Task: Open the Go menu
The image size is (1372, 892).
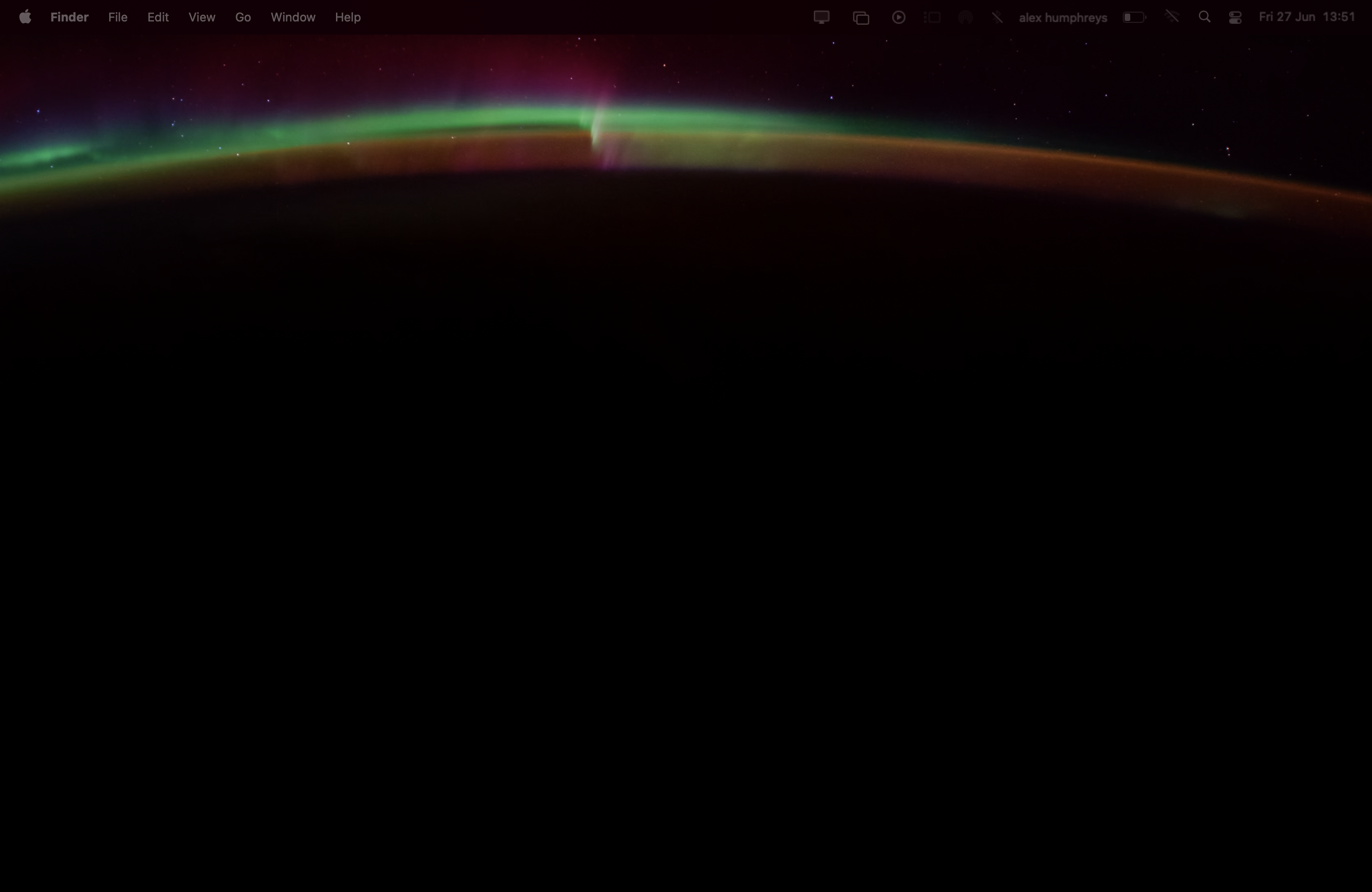Action: click(243, 17)
